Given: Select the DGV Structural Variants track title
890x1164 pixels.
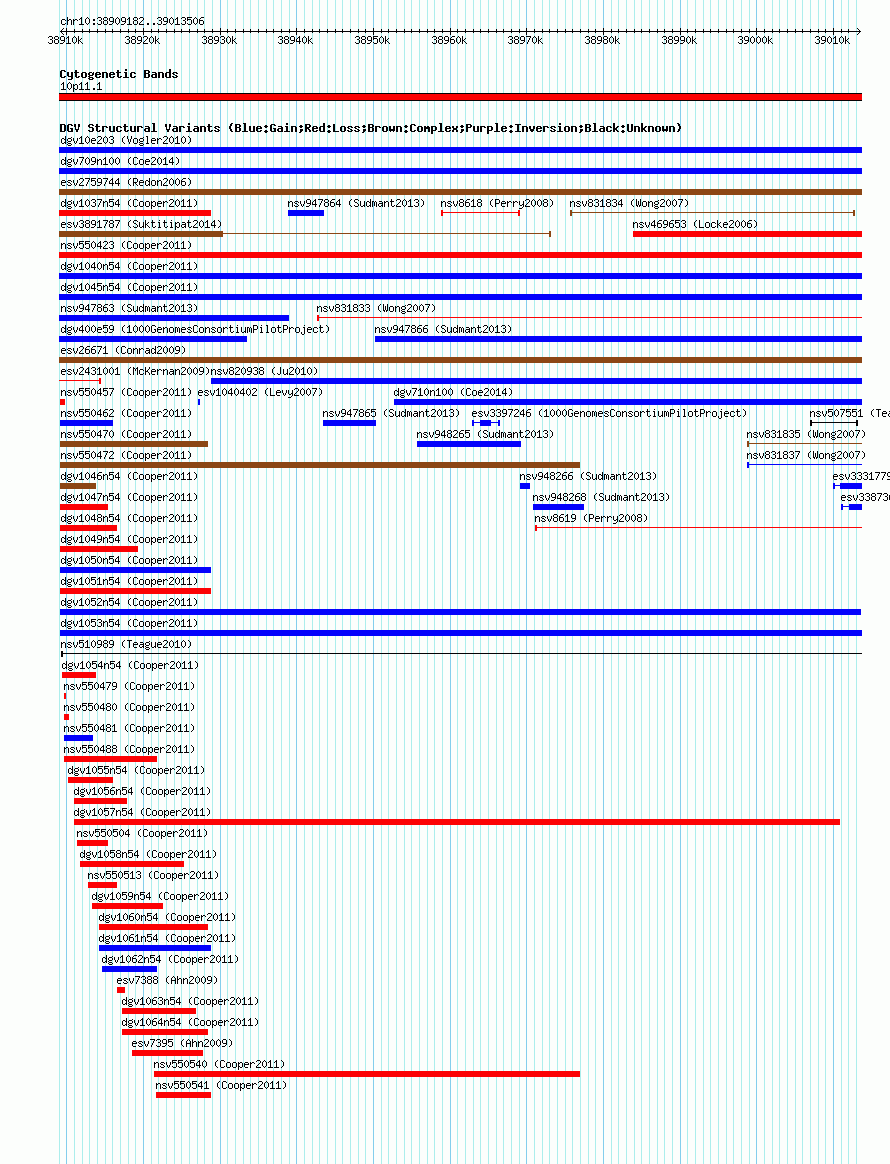Looking at the screenshot, I should click(370, 128).
